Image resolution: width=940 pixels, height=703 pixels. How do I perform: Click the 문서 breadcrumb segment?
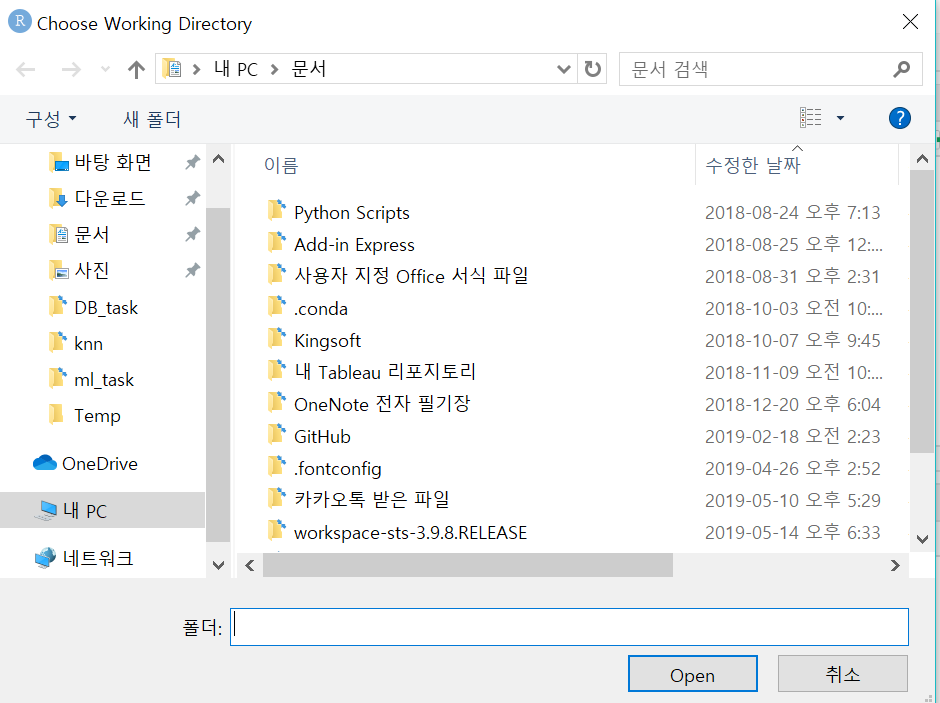pyautogui.click(x=308, y=69)
